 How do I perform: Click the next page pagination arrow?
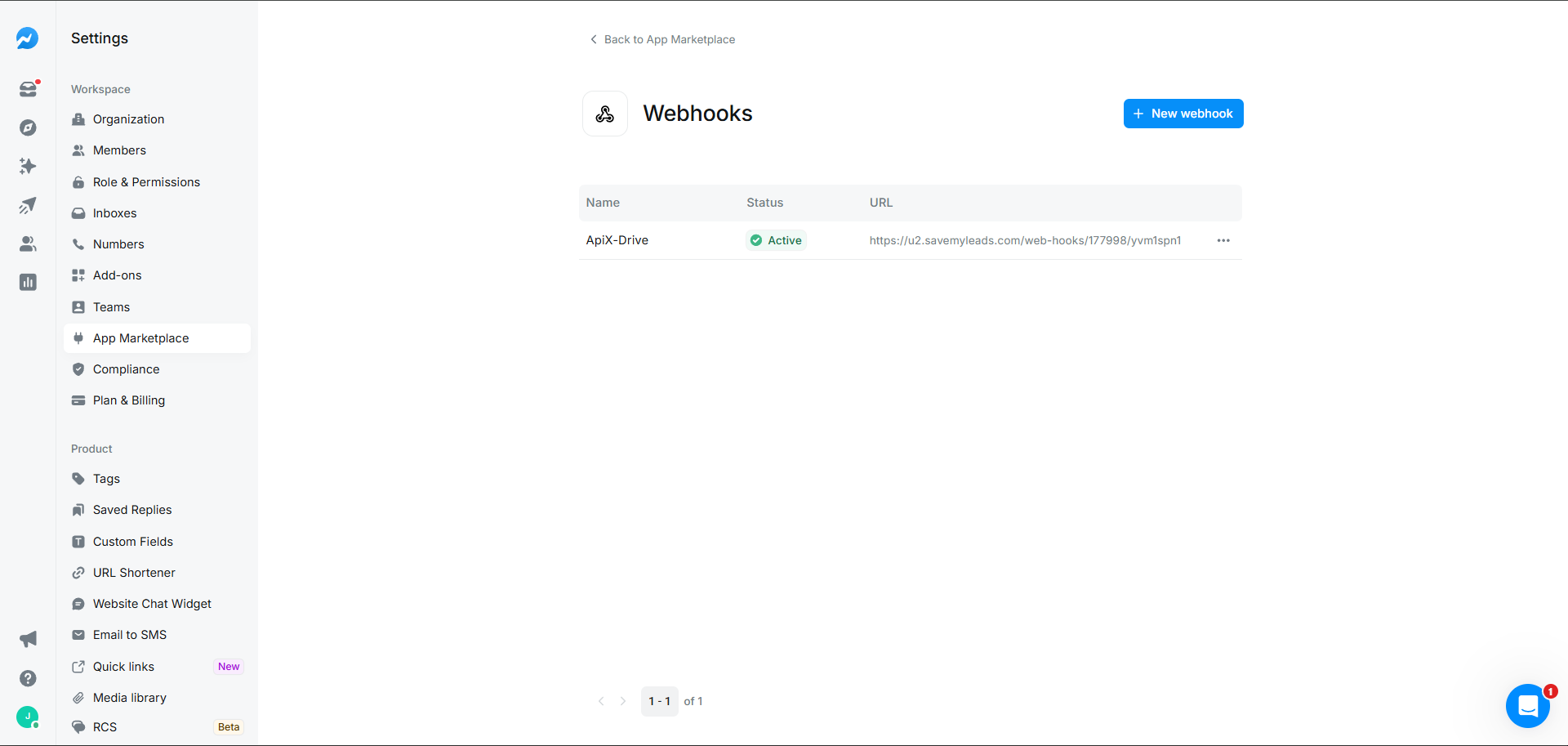[x=624, y=701]
